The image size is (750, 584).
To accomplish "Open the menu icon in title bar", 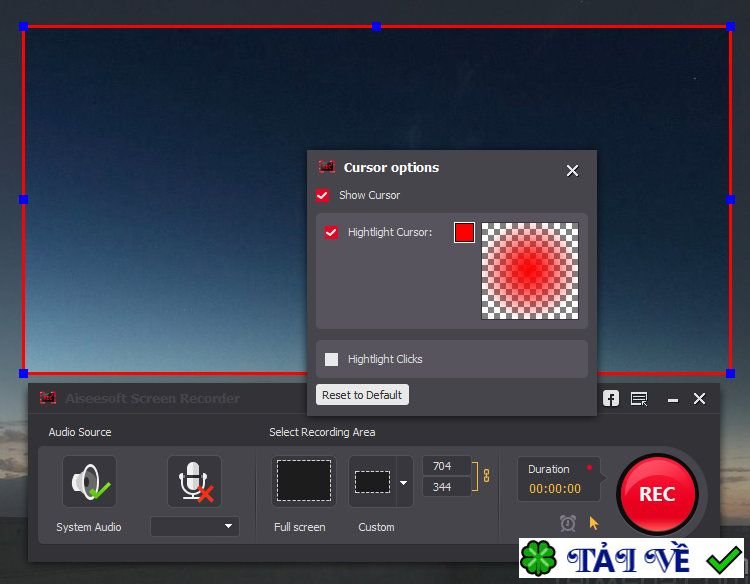I will pos(639,399).
